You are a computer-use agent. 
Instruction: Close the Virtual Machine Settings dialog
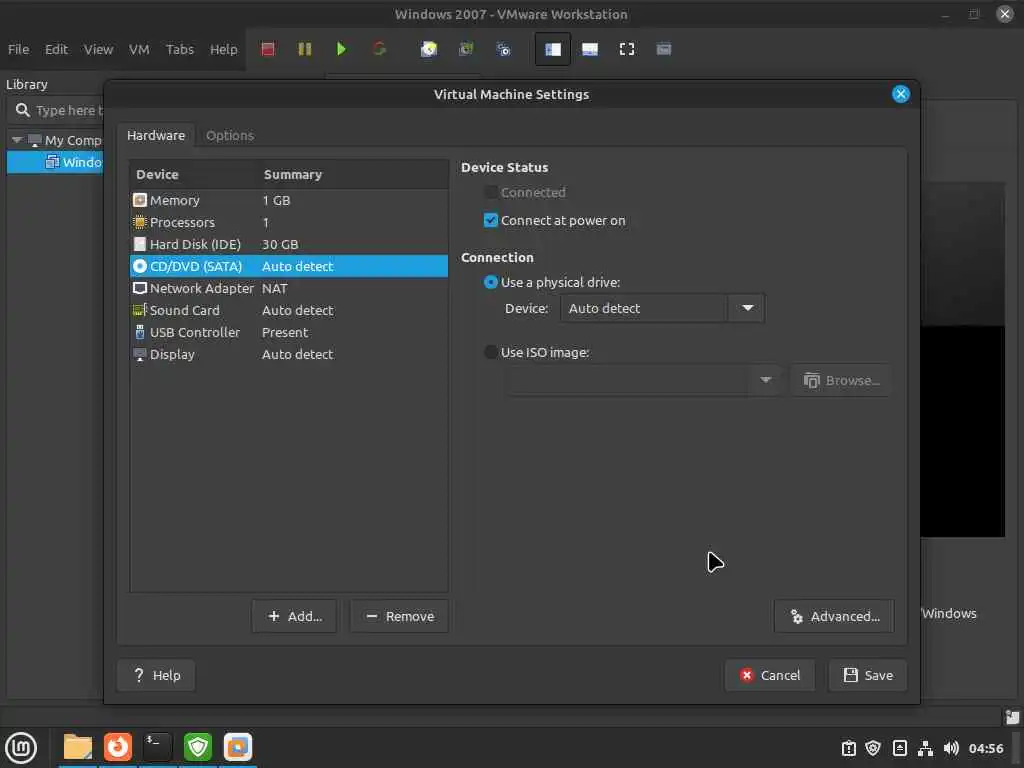tap(901, 94)
